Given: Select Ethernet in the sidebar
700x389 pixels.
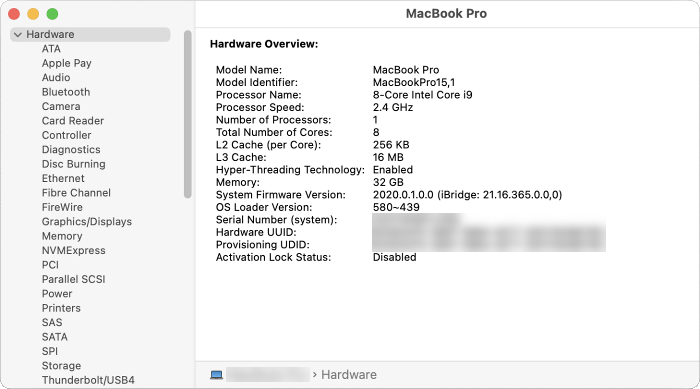Looking at the screenshot, I should (x=63, y=178).
